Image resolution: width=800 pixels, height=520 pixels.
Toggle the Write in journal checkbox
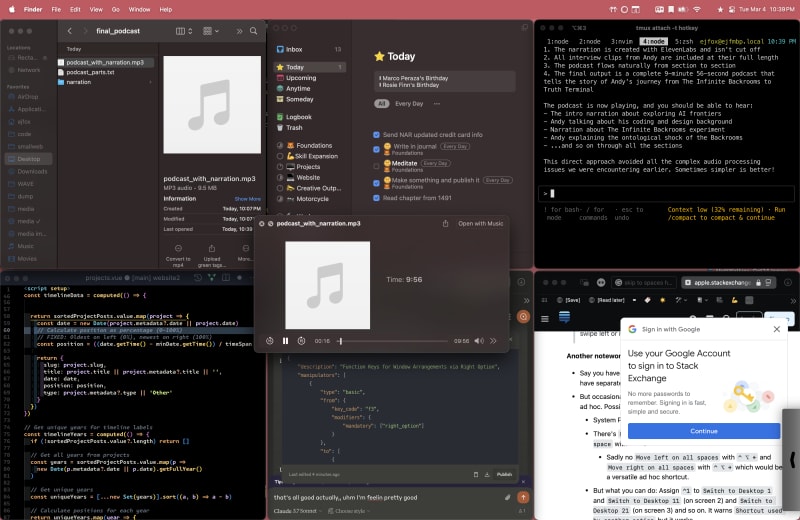[x=377, y=150]
